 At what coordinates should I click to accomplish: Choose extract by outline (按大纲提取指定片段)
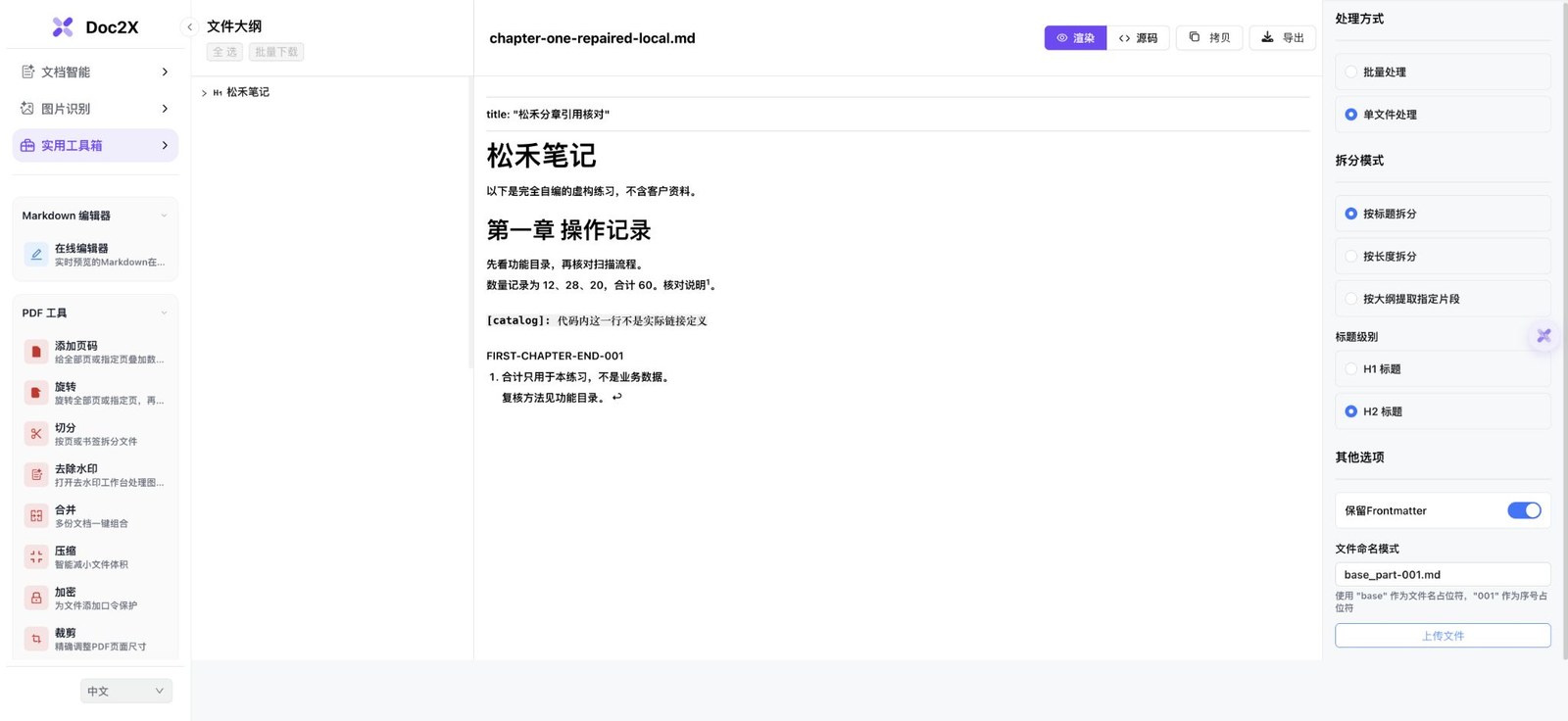click(x=1443, y=299)
